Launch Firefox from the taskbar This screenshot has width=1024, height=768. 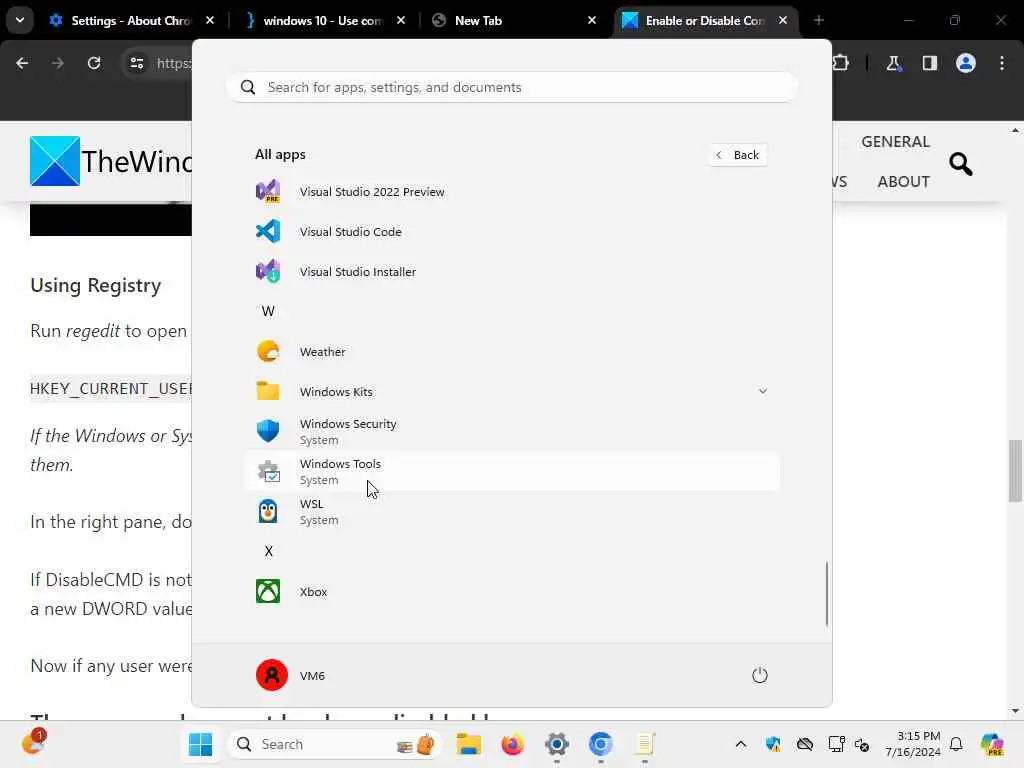click(513, 744)
